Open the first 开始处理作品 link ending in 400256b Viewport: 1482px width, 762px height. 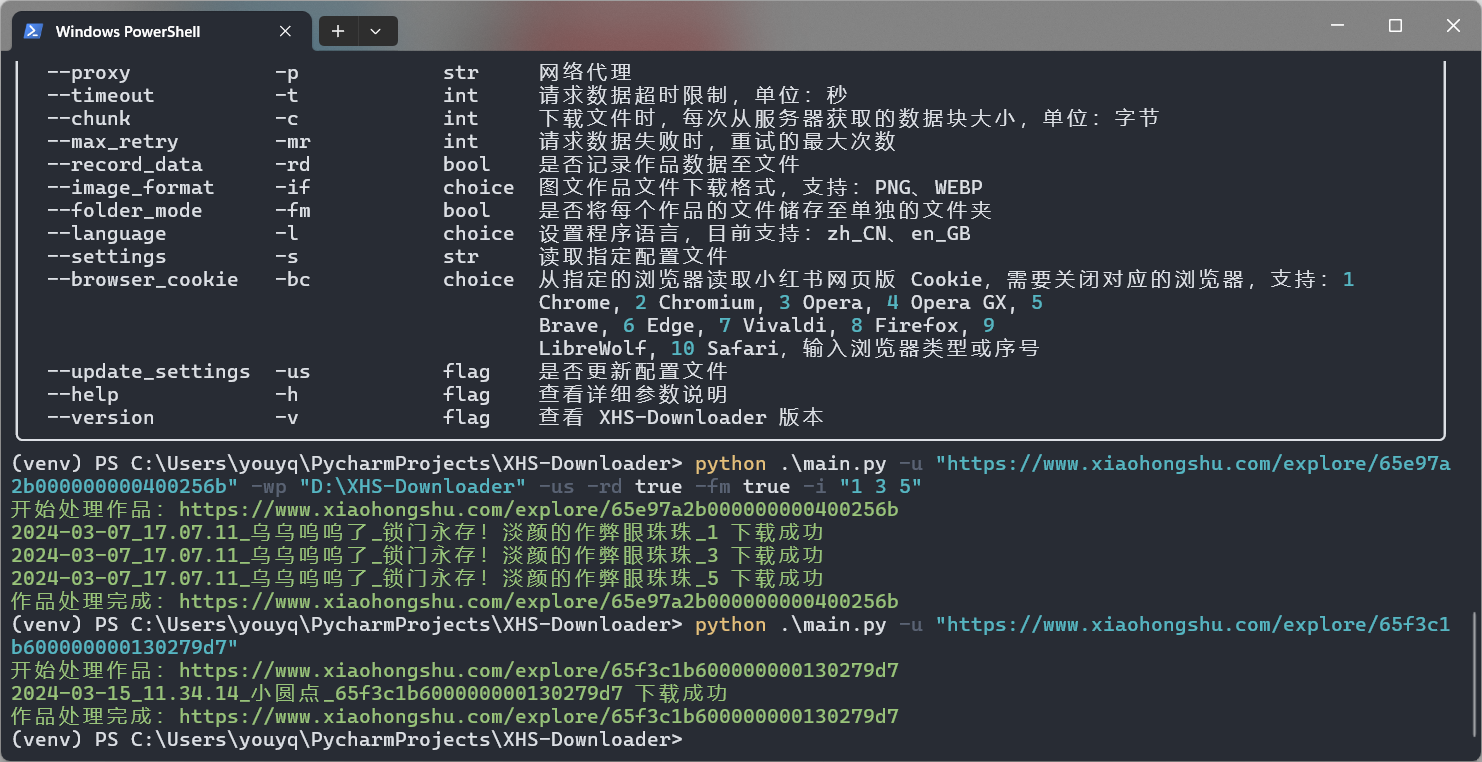[x=538, y=510]
